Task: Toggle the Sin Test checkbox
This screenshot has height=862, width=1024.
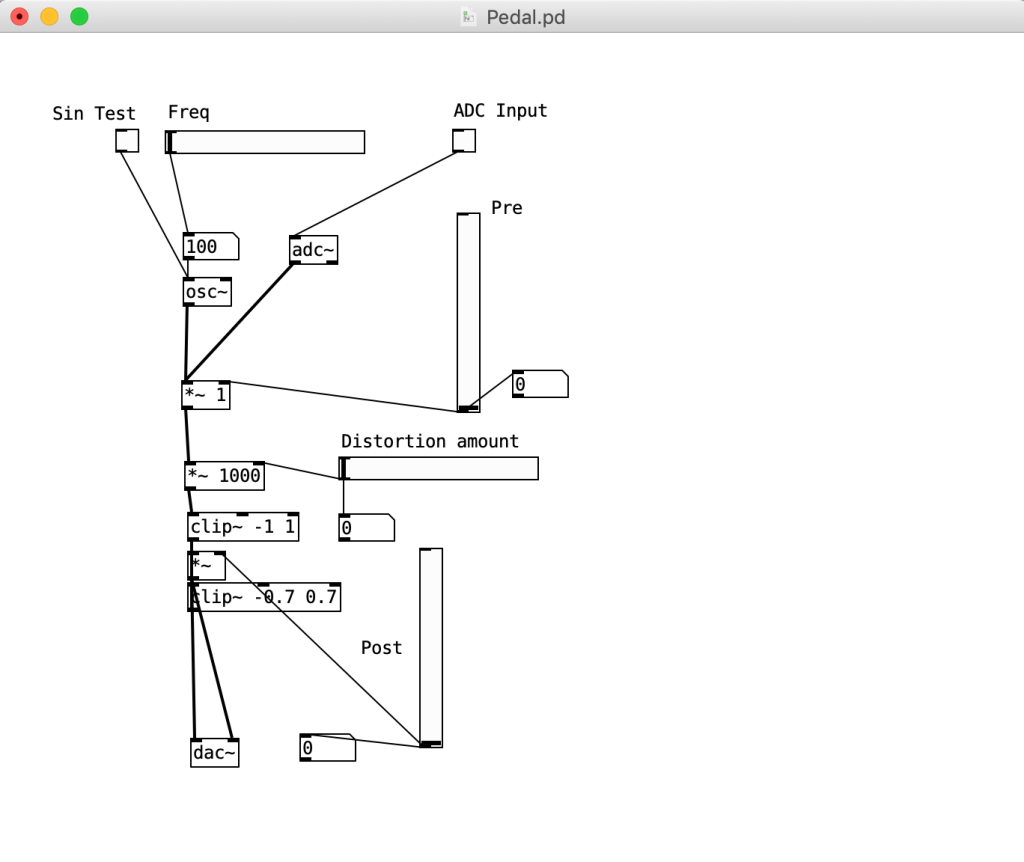Action: coord(127,141)
